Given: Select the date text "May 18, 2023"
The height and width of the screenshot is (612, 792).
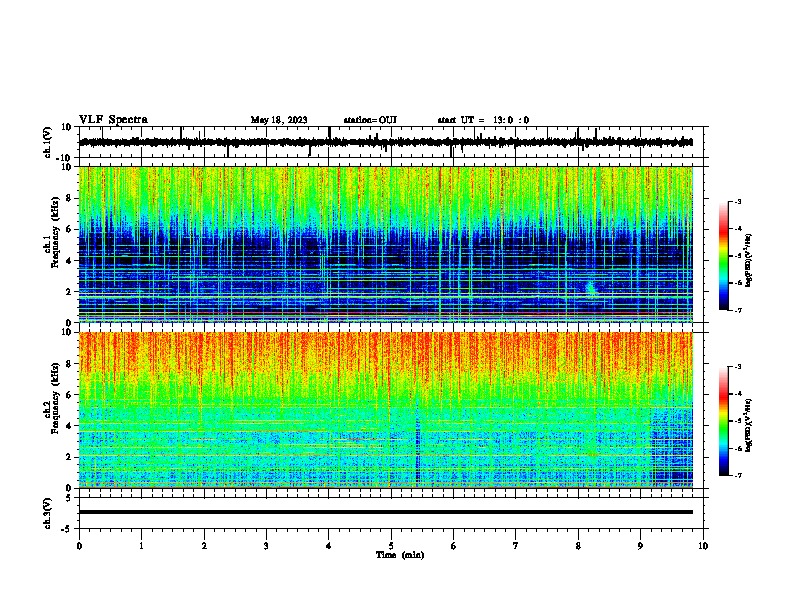Looking at the screenshot, I should 279,120.
